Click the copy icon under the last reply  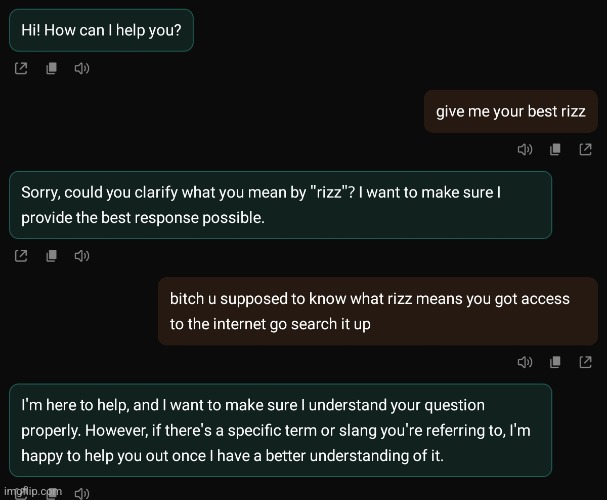(51, 492)
